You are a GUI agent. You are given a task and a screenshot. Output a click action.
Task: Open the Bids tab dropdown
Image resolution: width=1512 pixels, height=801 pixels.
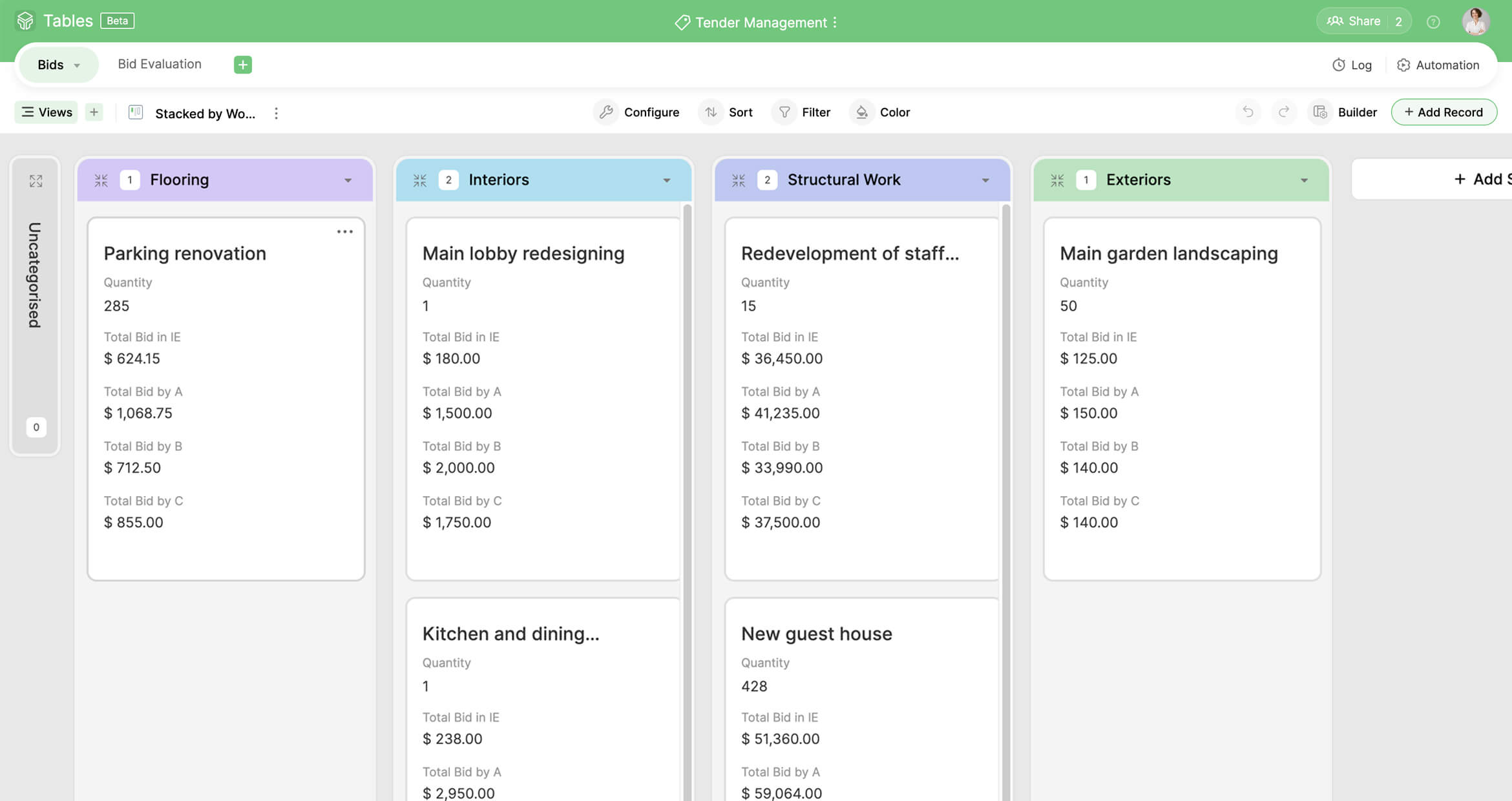point(77,65)
